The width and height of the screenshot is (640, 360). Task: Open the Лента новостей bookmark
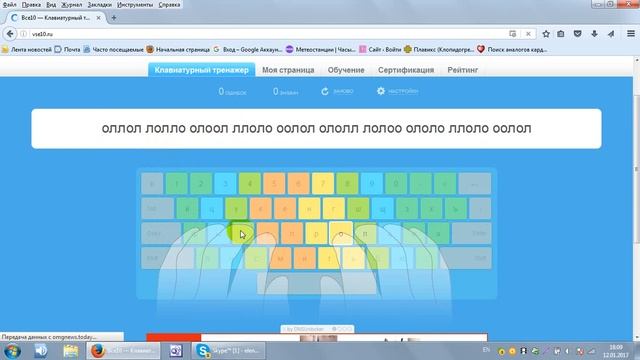pyautogui.click(x=27, y=49)
